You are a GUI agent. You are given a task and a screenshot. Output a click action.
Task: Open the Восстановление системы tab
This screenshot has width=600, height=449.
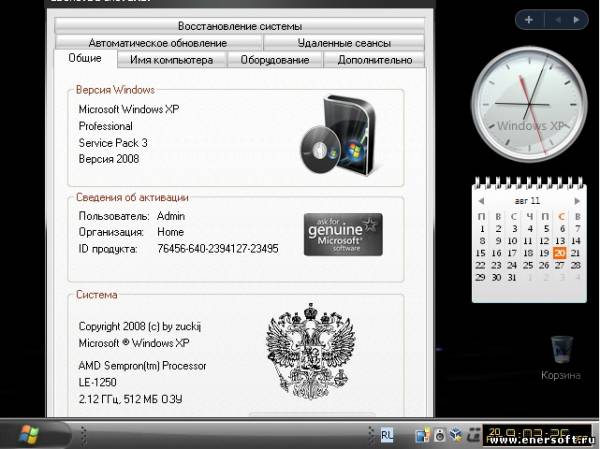(x=240, y=26)
